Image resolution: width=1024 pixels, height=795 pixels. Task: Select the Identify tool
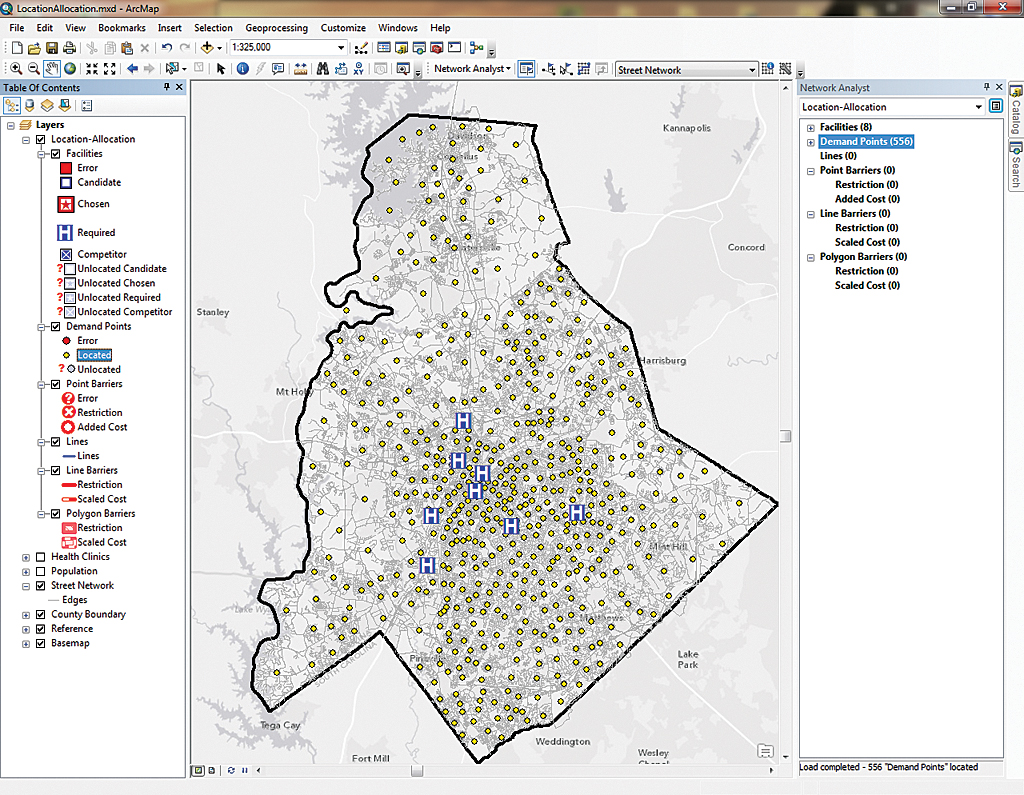[x=242, y=69]
